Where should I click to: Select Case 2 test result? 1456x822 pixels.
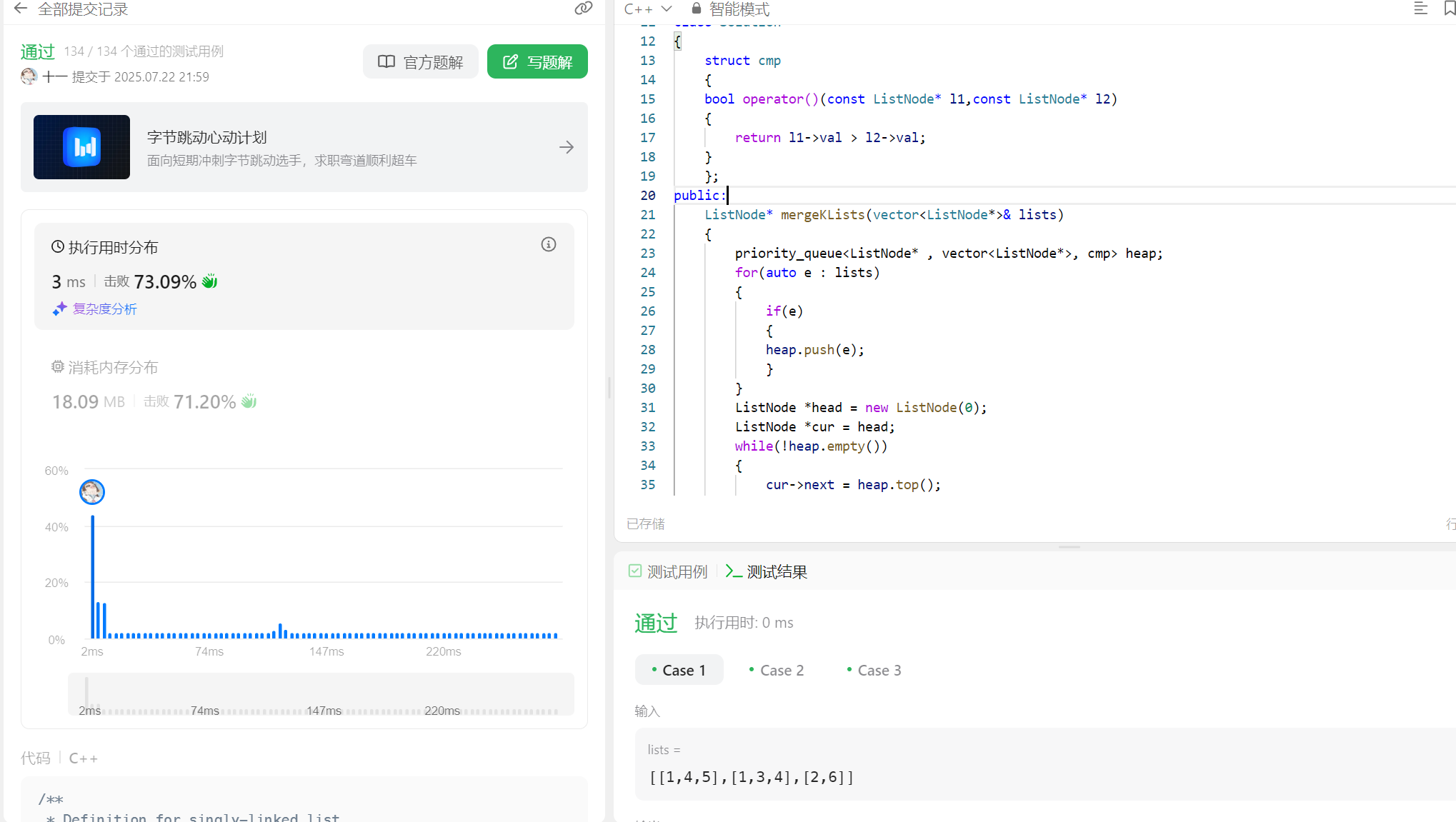(x=777, y=670)
